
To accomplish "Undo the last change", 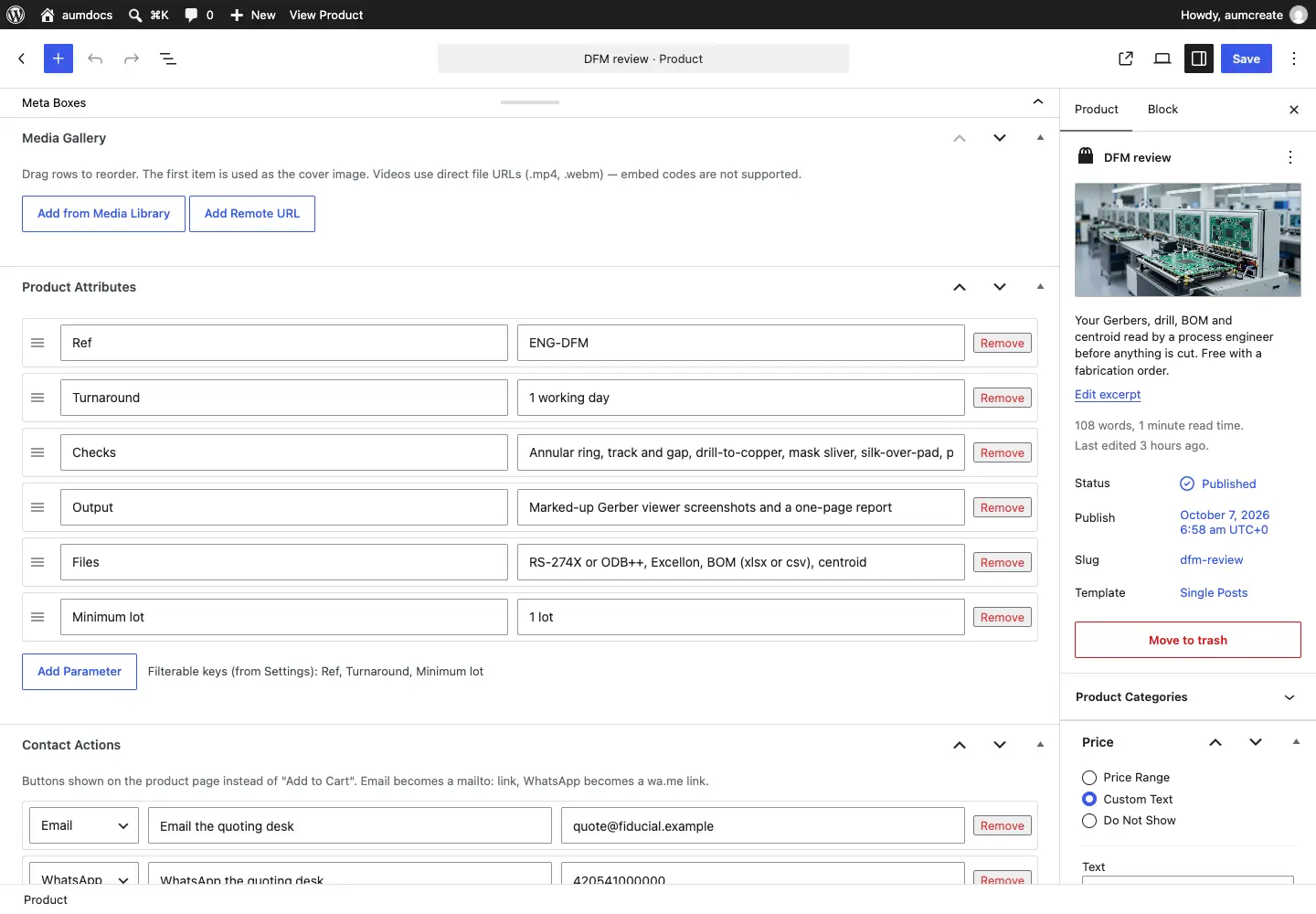I will pyautogui.click(x=95, y=58).
